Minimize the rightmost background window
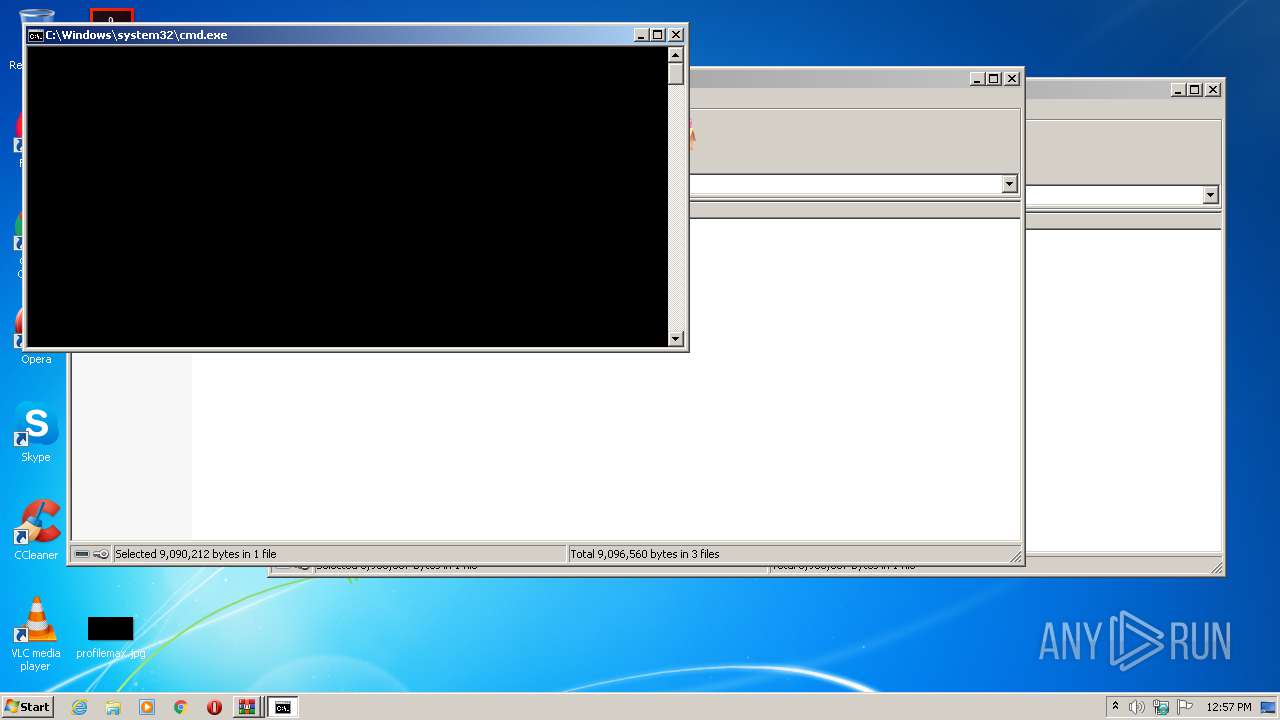Image resolution: width=1280 pixels, height=720 pixels. click(x=1178, y=90)
